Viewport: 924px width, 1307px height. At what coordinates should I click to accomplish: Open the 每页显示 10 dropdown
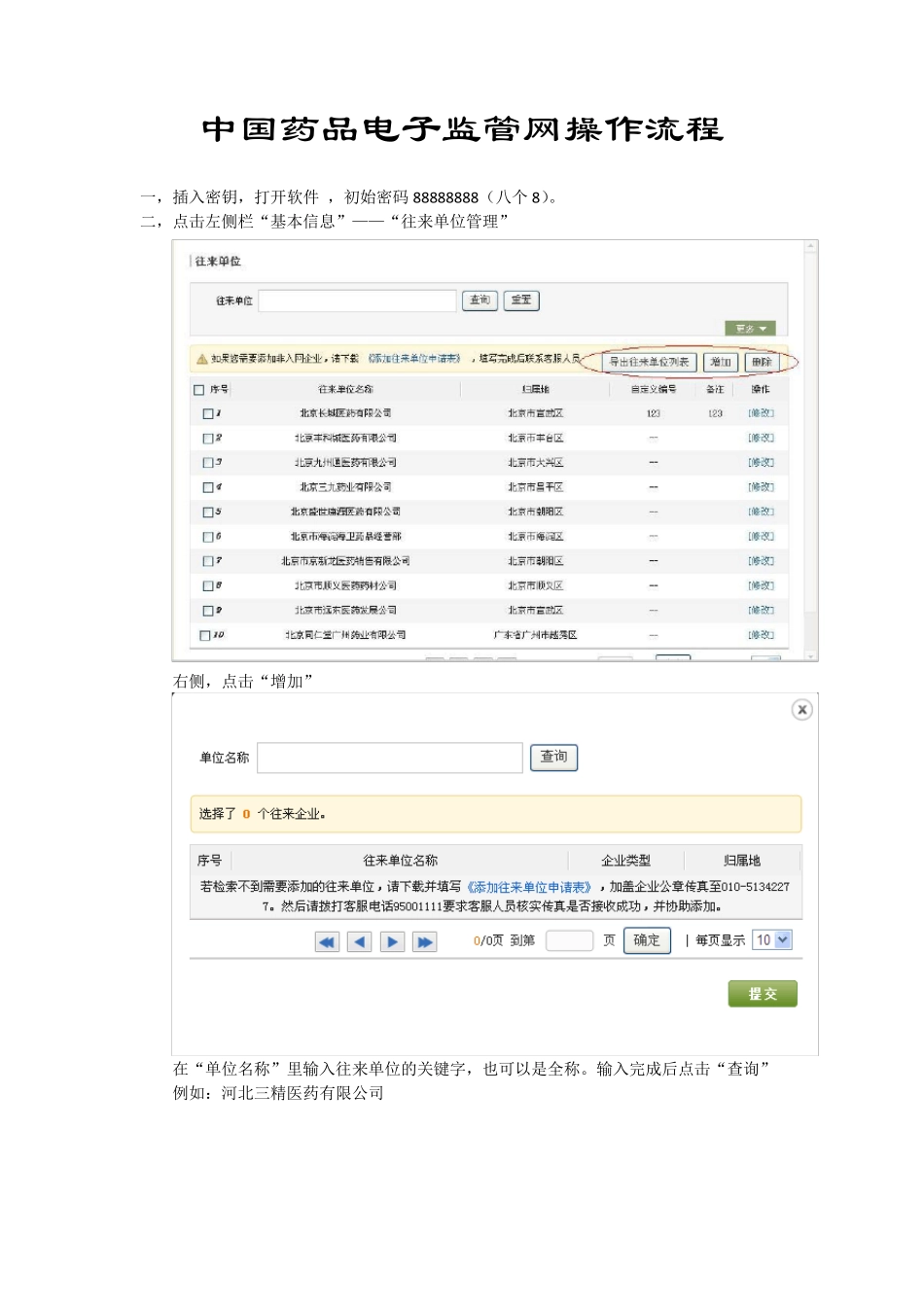pyautogui.click(x=773, y=940)
